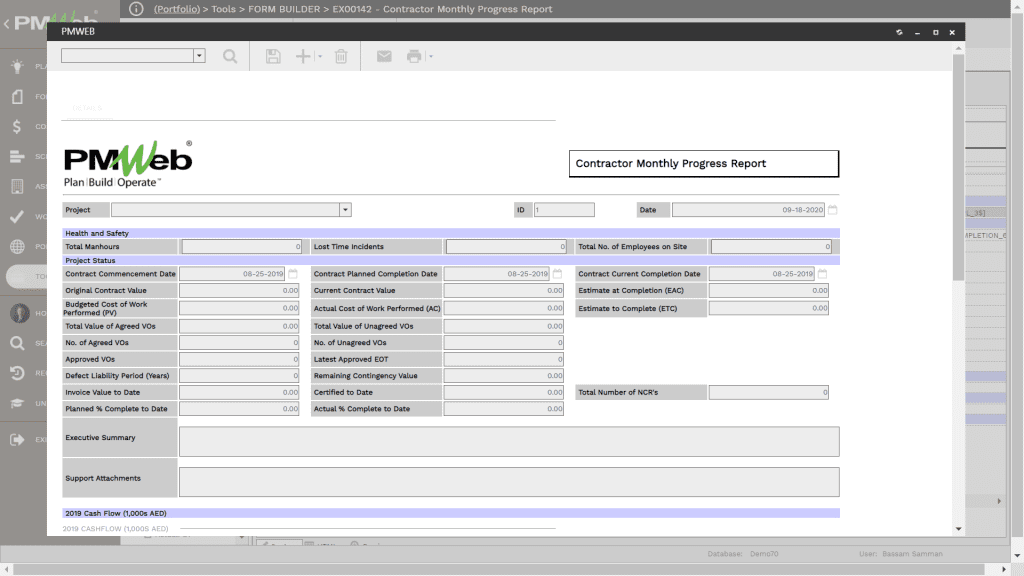The image size is (1024, 576).
Task: Open the user avatar Home icon in sidebar
Action: (20, 313)
